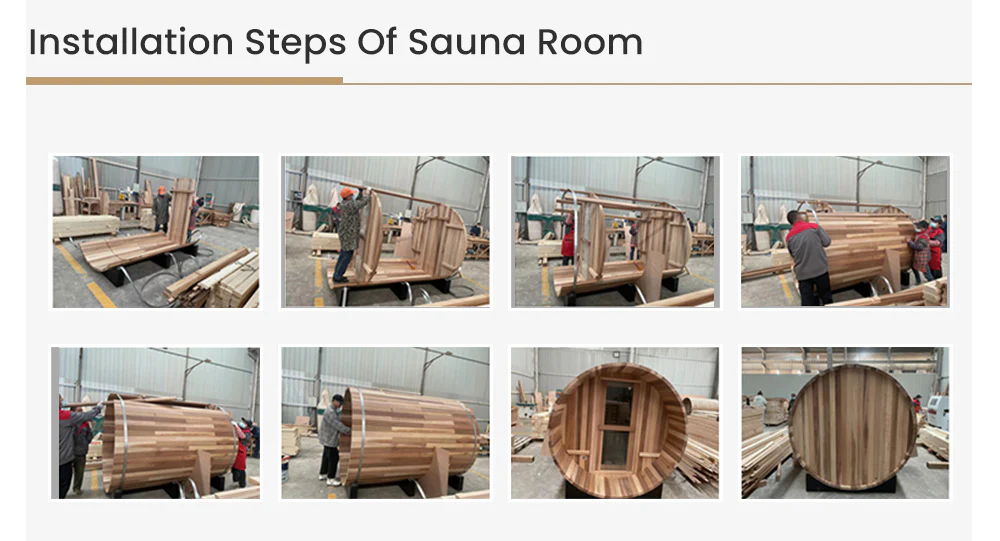
Task: Click the red-jacket worker in the fifth photo
Action: [x=241, y=452]
